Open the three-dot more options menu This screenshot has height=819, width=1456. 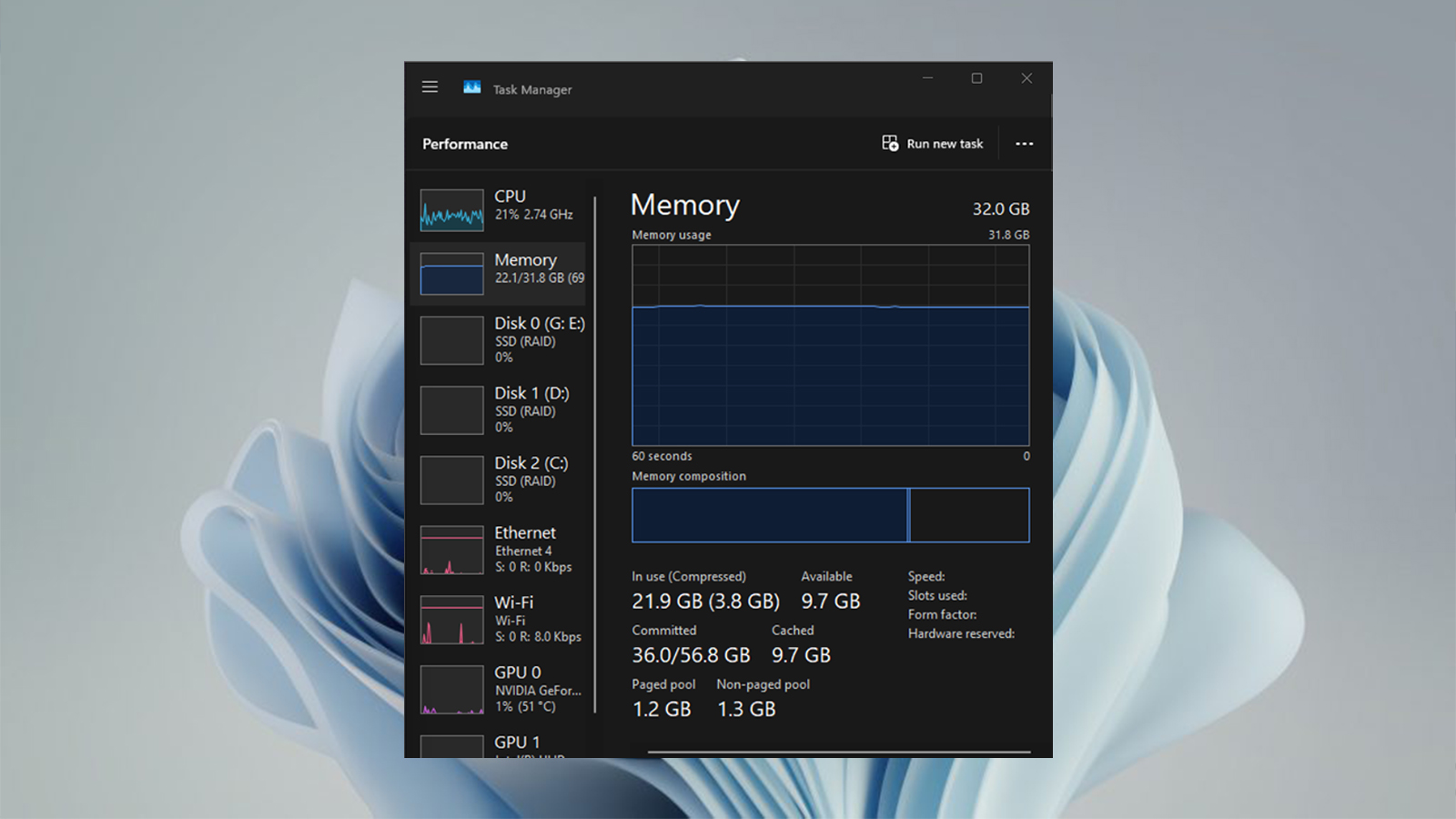1024,144
